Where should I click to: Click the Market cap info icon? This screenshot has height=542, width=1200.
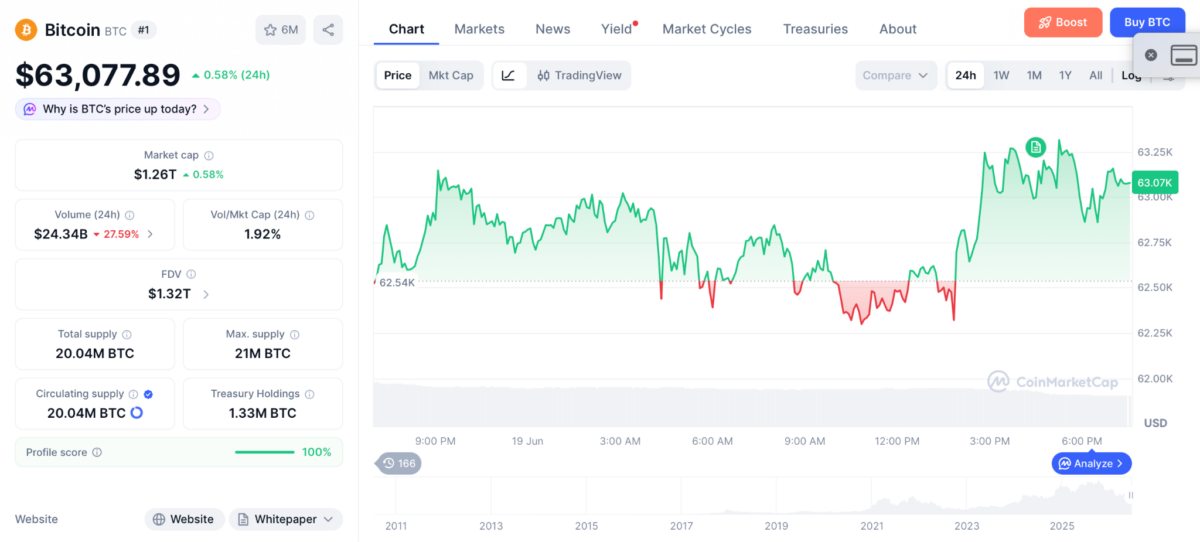pyautogui.click(x=208, y=155)
